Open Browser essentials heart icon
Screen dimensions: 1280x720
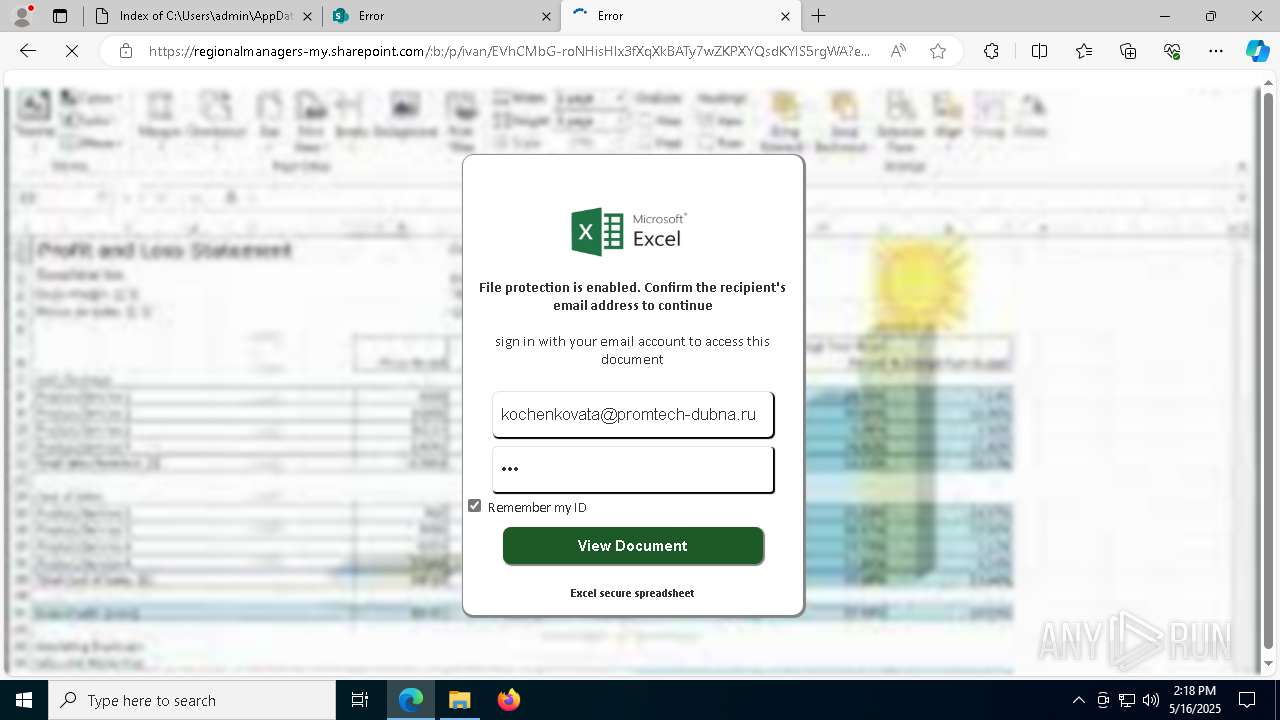pos(1172,51)
